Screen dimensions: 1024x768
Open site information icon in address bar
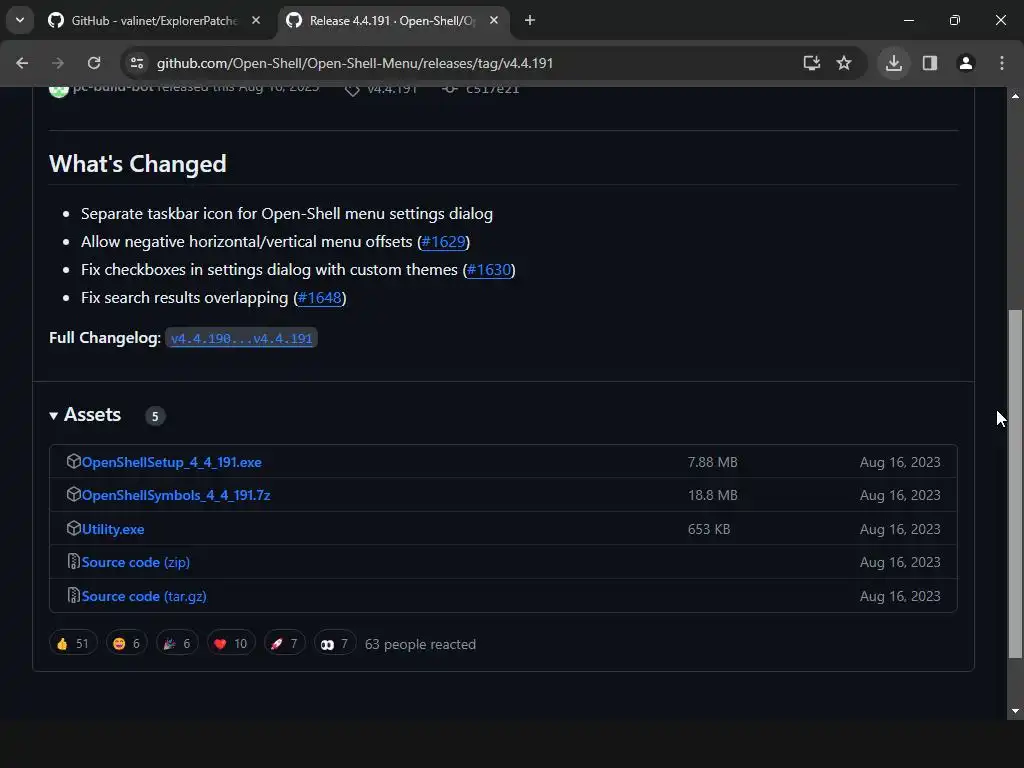pyautogui.click(x=137, y=63)
